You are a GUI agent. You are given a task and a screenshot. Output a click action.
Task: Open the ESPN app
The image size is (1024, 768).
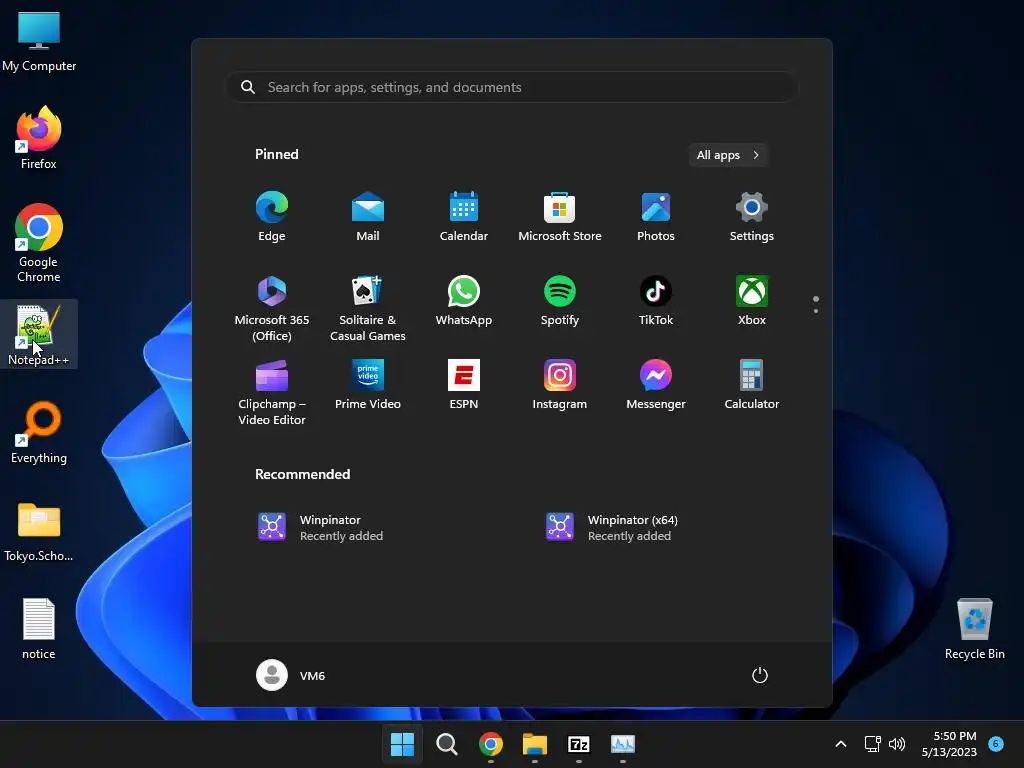pos(464,385)
